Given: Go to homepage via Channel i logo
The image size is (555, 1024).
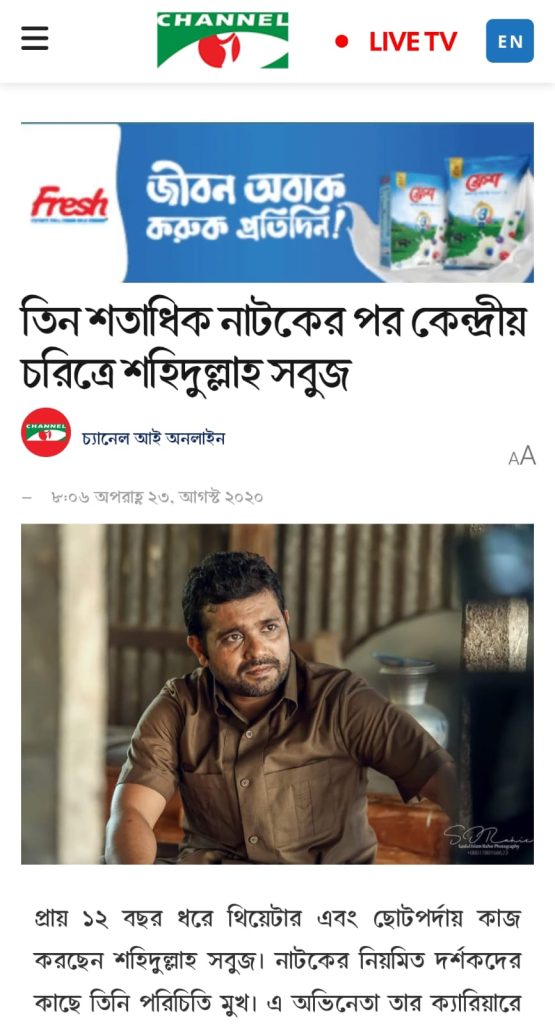Looking at the screenshot, I should pos(223,40).
